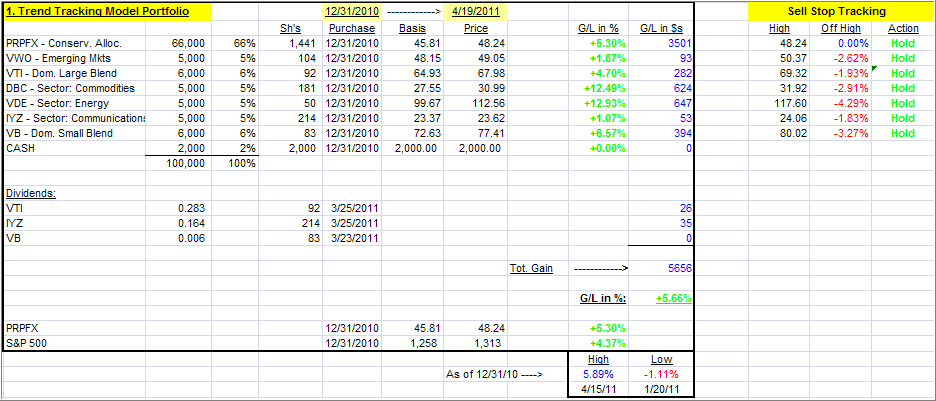Screen dimensions: 936x401
Task: Click the 1,313 S&P price cell
Action: (x=475, y=343)
